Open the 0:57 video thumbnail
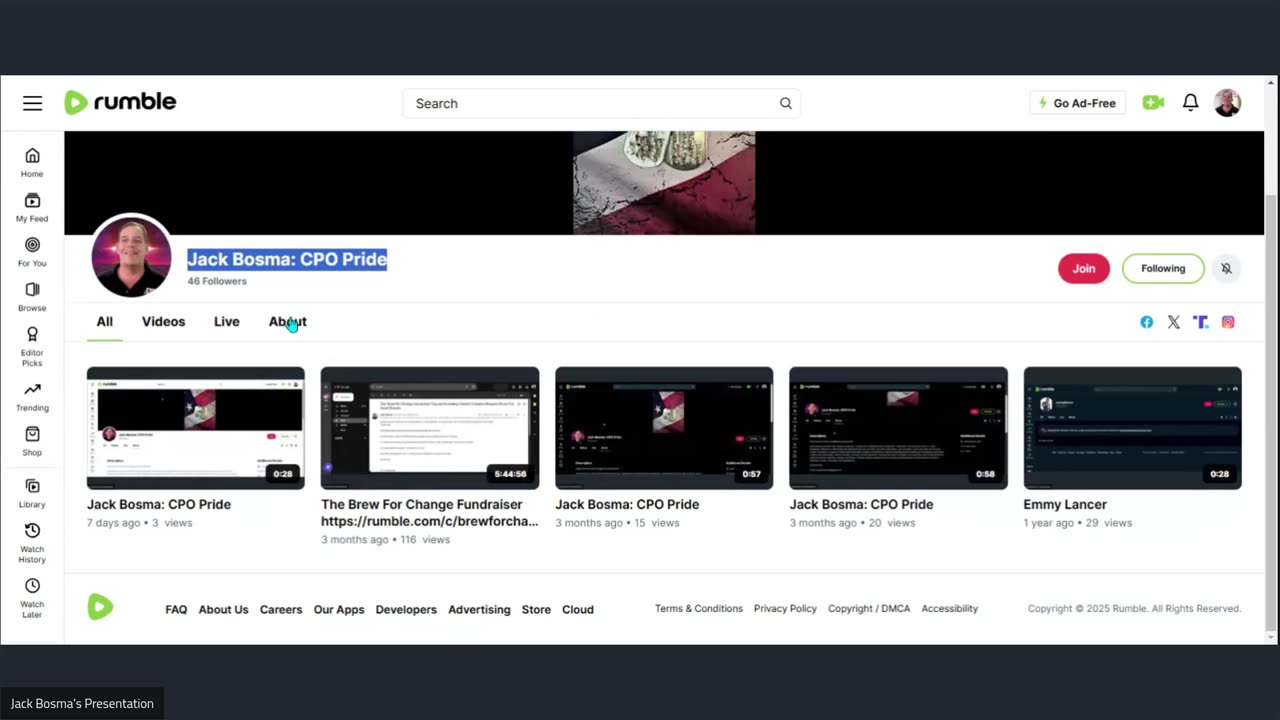The height and width of the screenshot is (720, 1280). (664, 428)
